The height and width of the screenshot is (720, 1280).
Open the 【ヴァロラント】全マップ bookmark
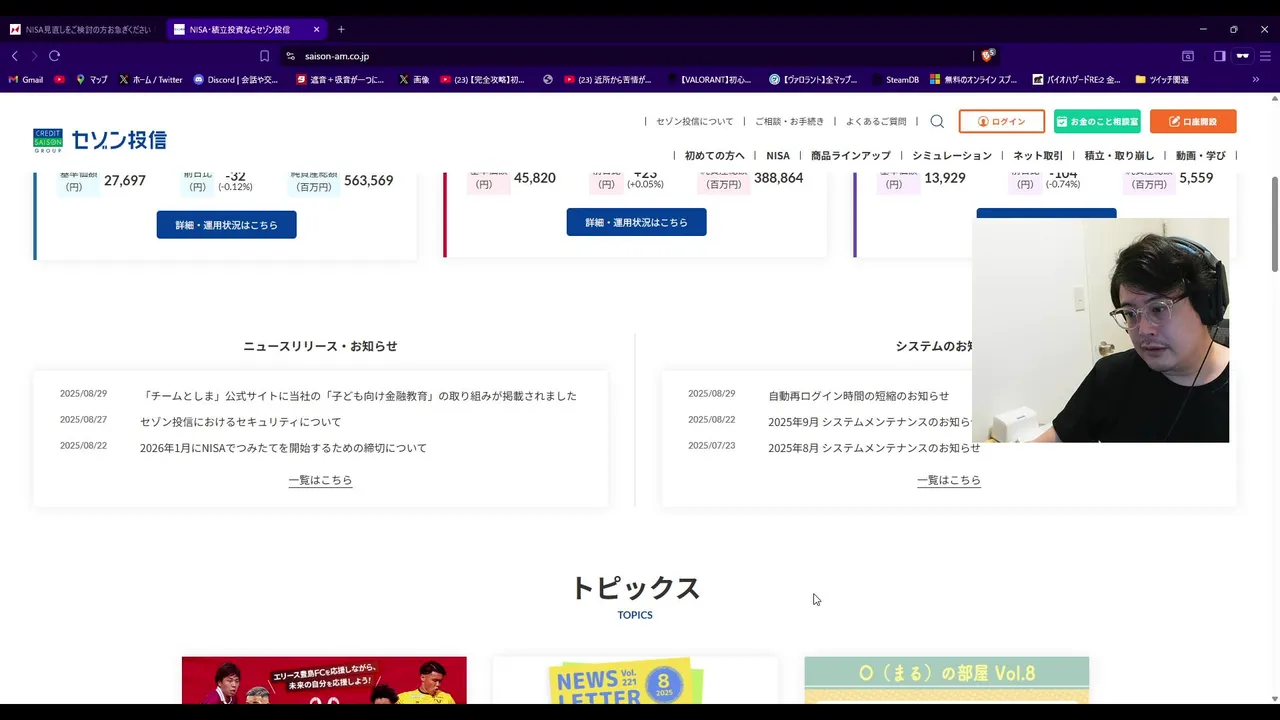tap(813, 79)
